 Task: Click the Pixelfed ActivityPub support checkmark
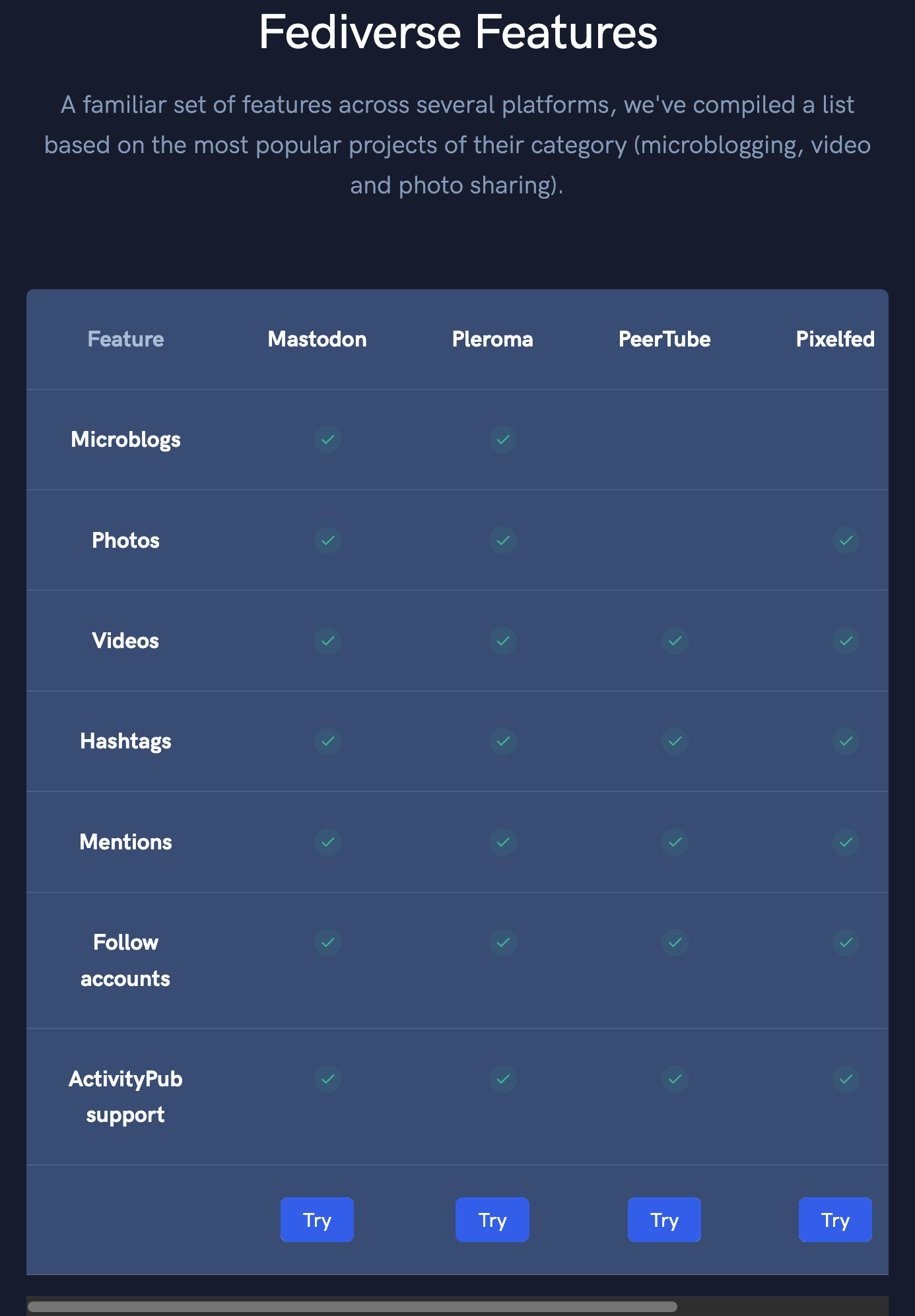846,1079
